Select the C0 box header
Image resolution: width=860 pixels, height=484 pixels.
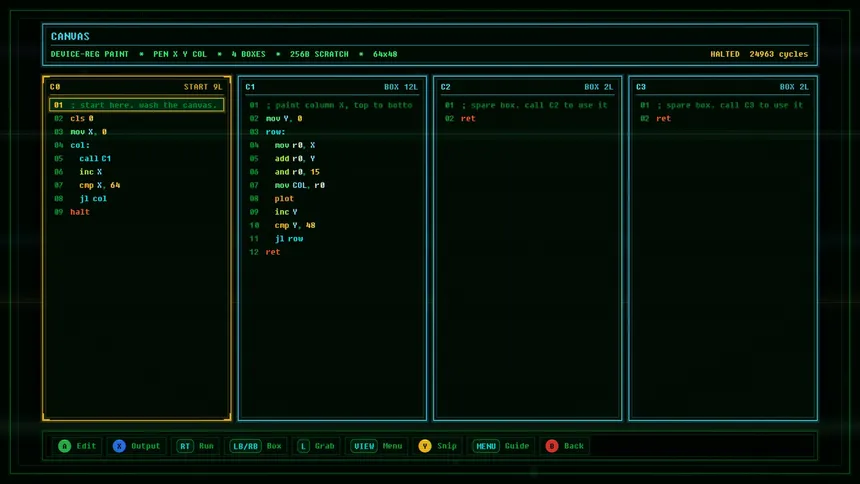pyautogui.click(x=137, y=87)
